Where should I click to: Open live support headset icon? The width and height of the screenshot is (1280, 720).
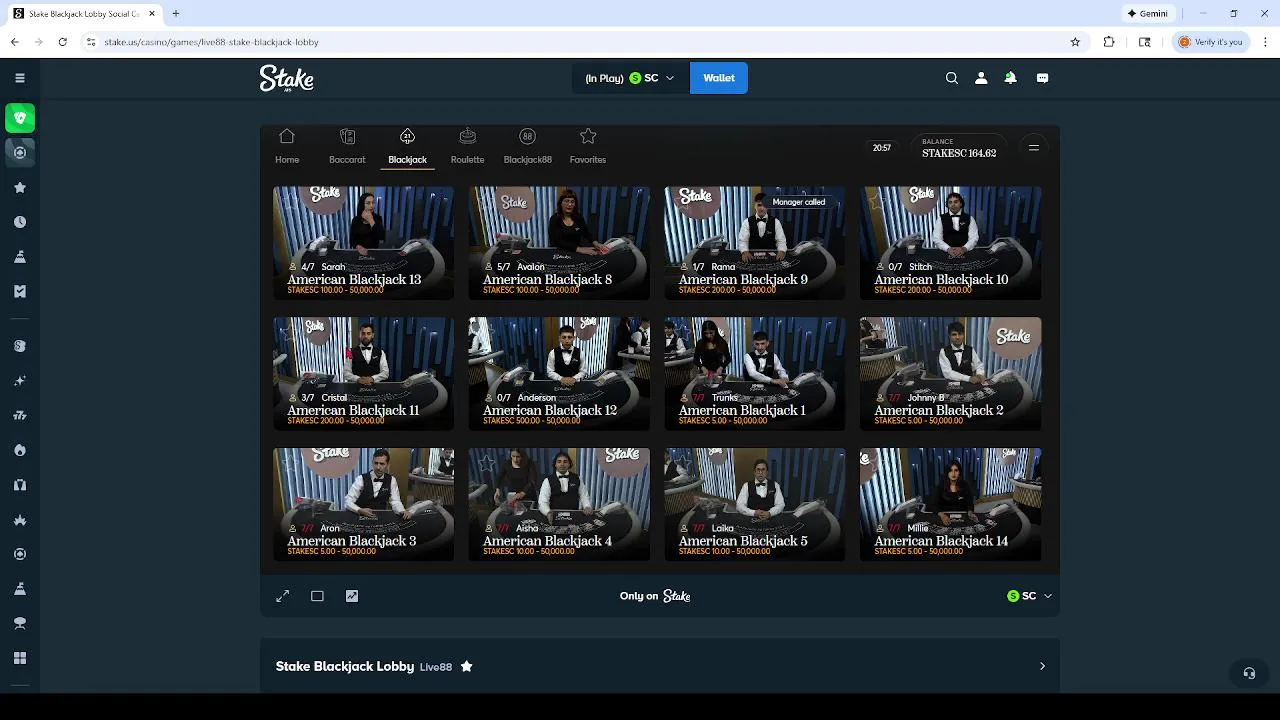coord(1249,673)
